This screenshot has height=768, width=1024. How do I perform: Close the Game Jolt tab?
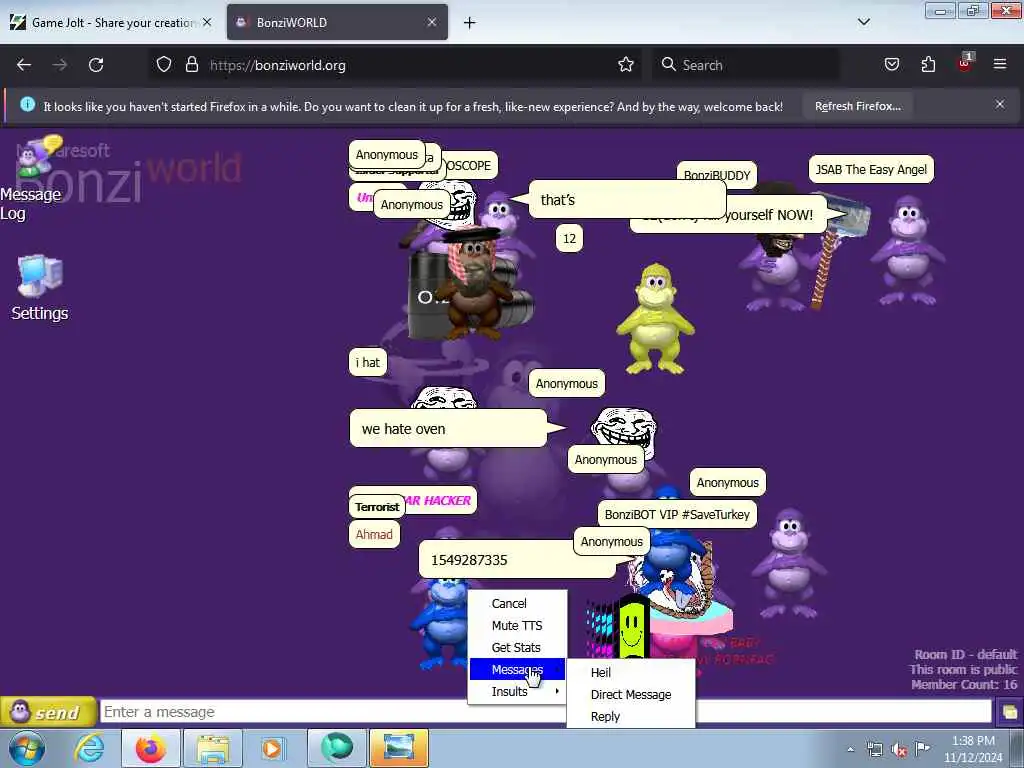coord(207,22)
